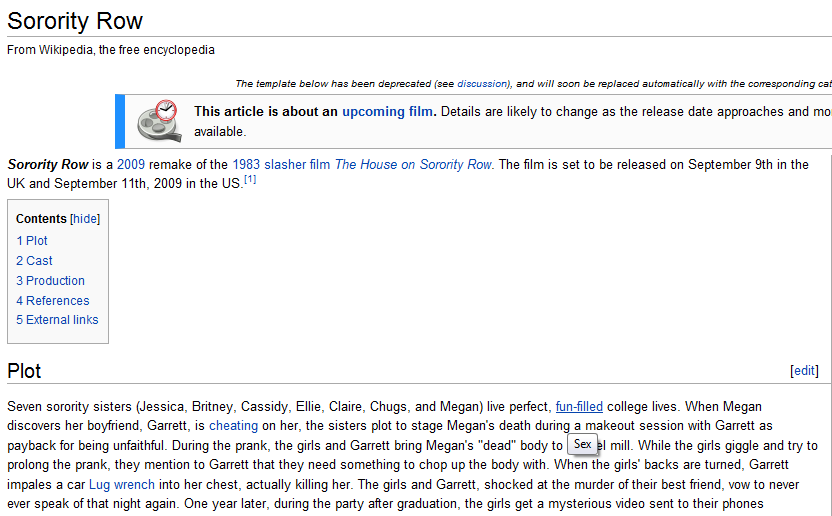Edit the Plot section via 'edit'
Viewport: 832px width, 516px height.
[804, 371]
